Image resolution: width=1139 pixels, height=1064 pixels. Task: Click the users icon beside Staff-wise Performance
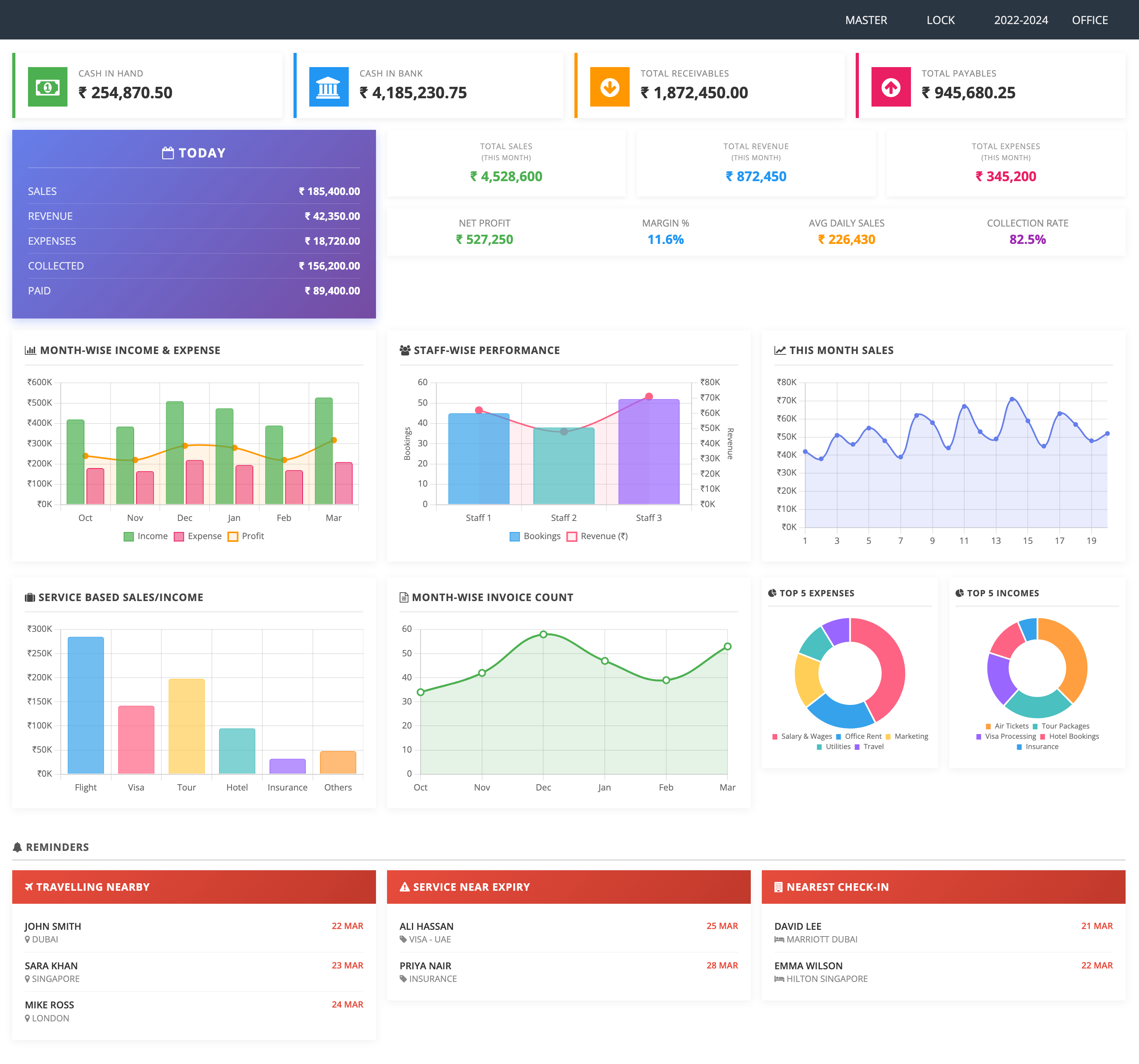[x=405, y=350]
